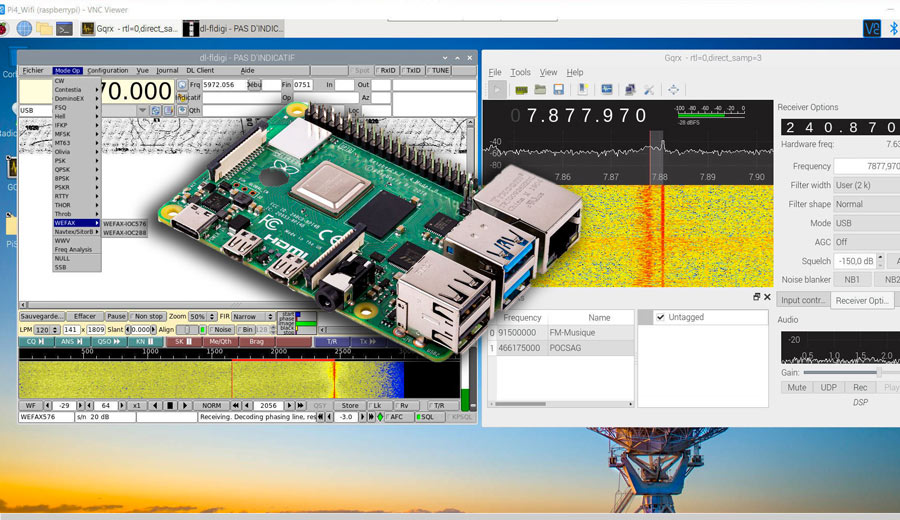The image size is (900, 520).
Task: Open Gqrx View menu
Action: [x=548, y=72]
